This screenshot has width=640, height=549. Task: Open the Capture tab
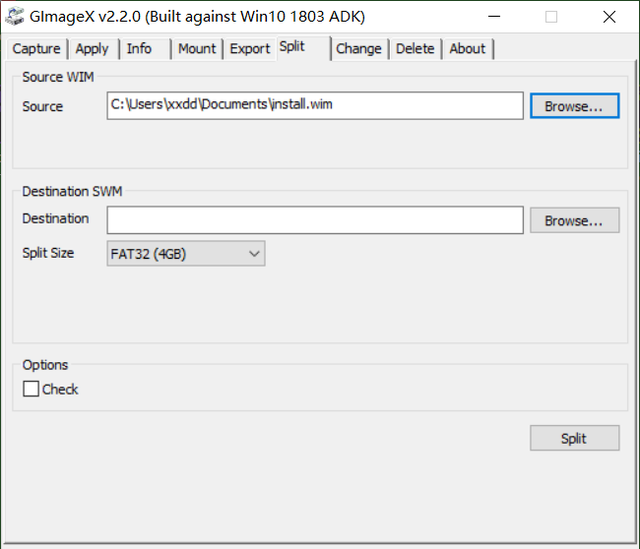pos(36,49)
